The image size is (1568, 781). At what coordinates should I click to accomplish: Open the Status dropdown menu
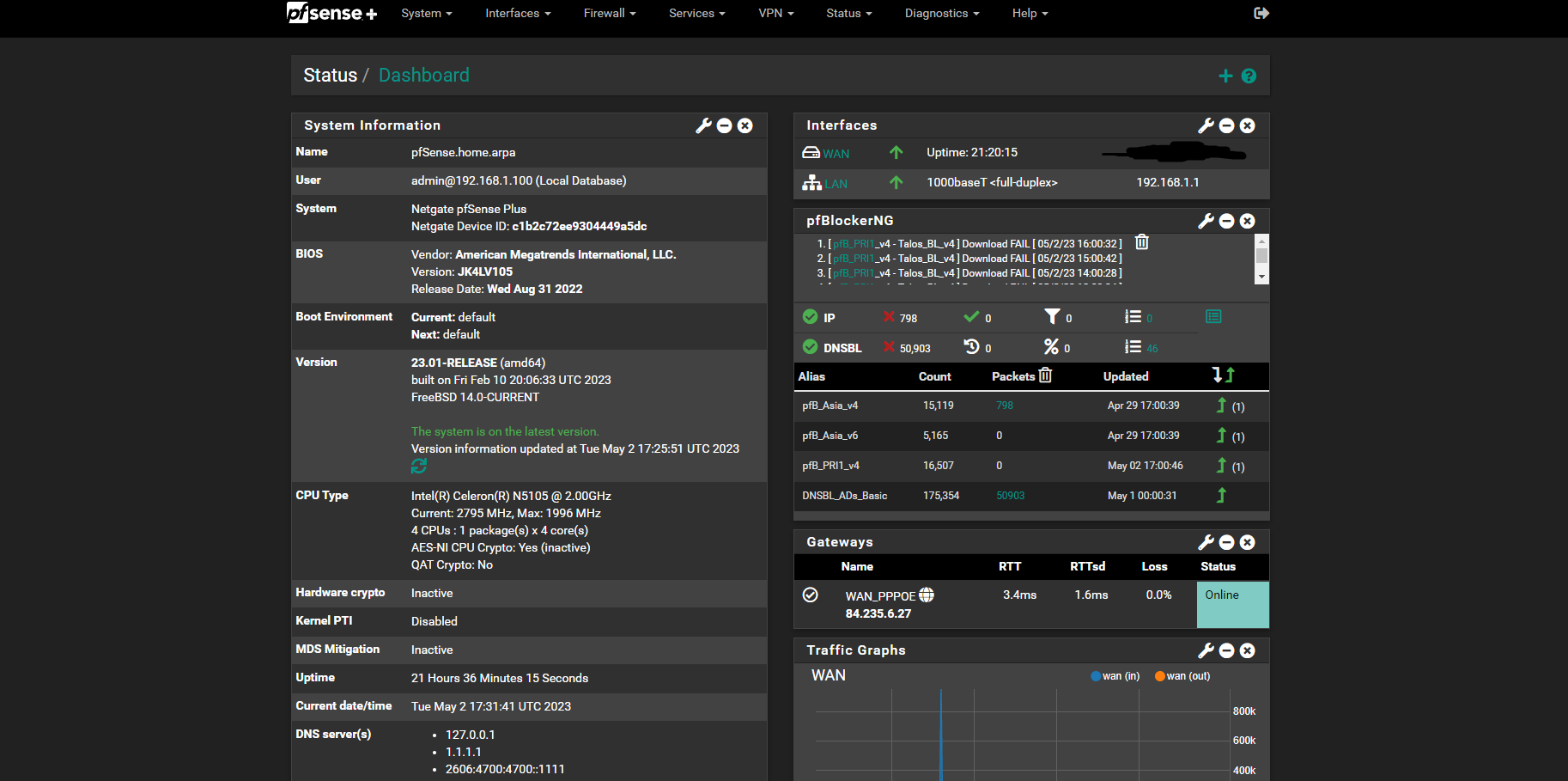point(849,13)
